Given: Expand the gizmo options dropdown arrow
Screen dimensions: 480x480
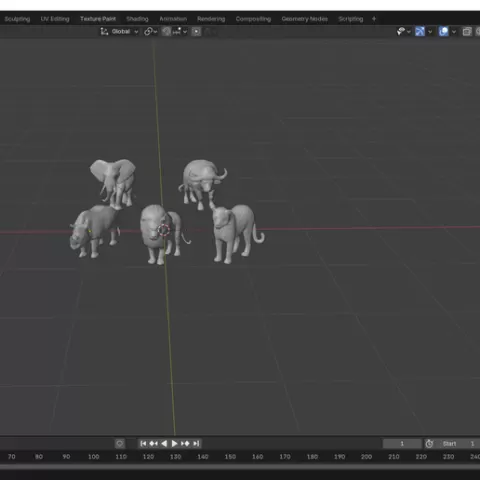Looking at the screenshot, I should pyautogui.click(x=430, y=32).
